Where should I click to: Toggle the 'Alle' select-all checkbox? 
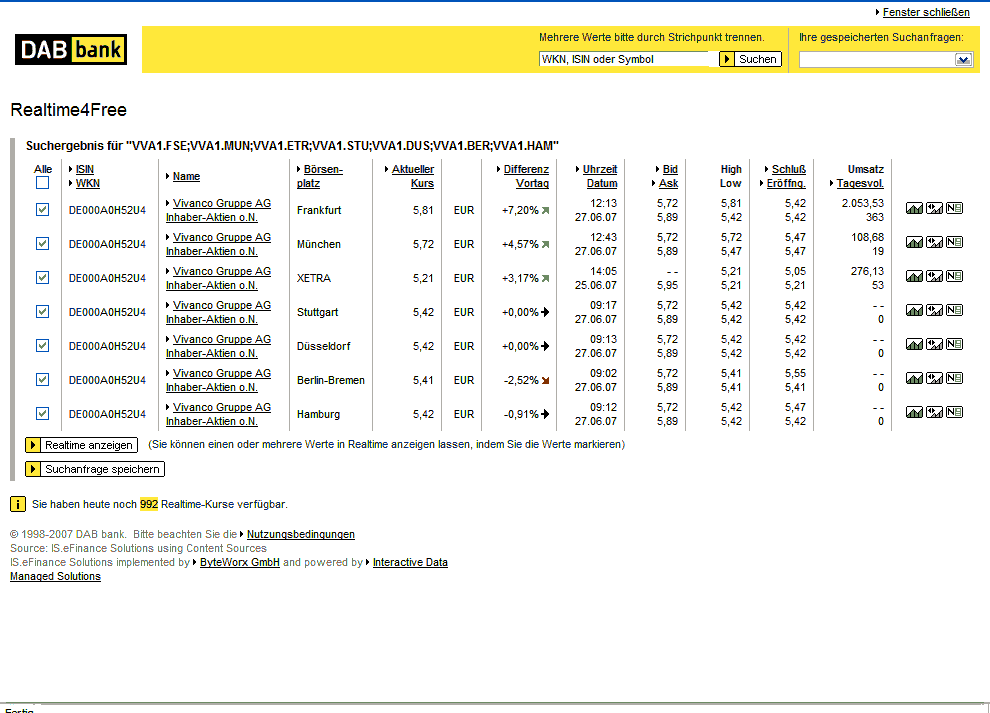coord(42,183)
